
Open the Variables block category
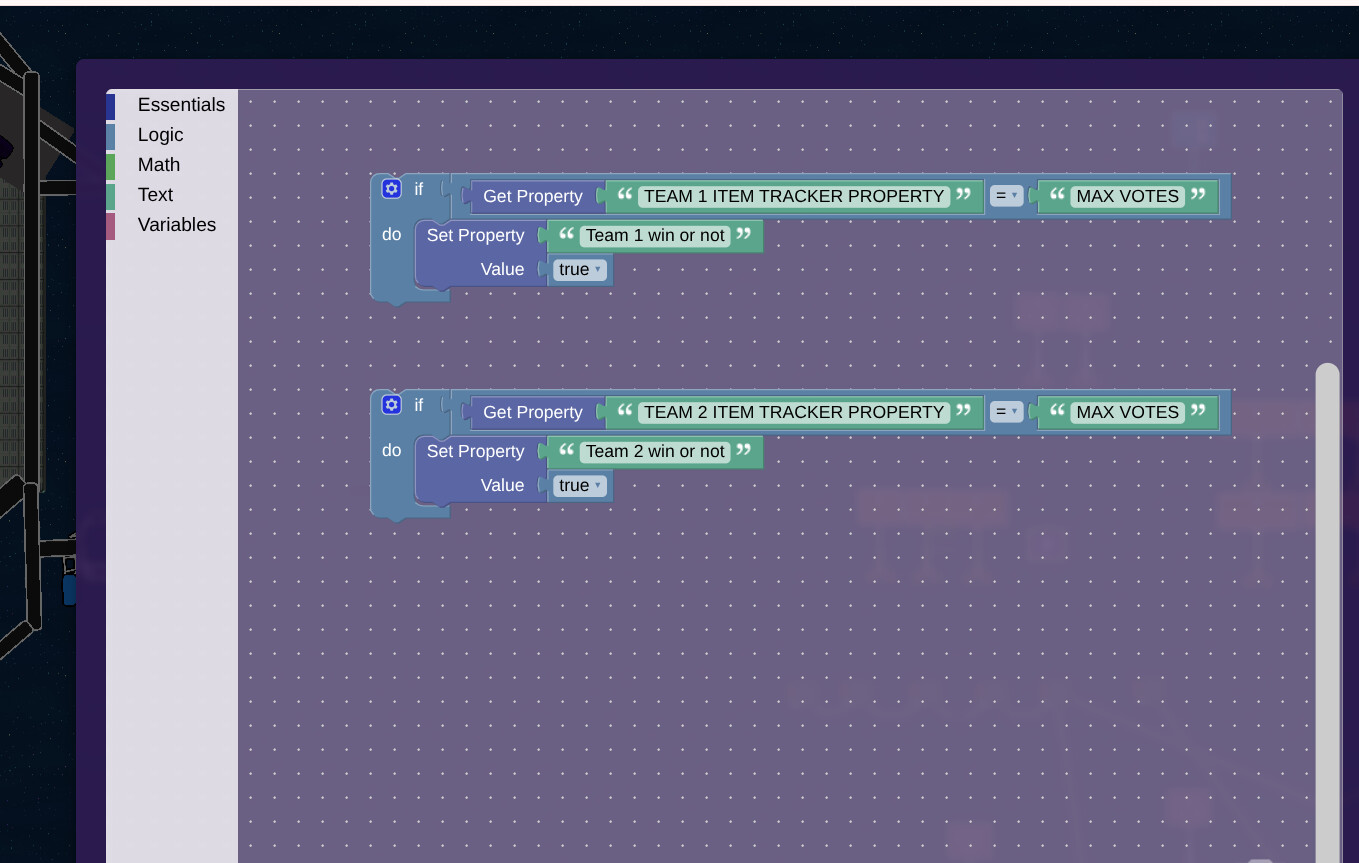point(176,224)
